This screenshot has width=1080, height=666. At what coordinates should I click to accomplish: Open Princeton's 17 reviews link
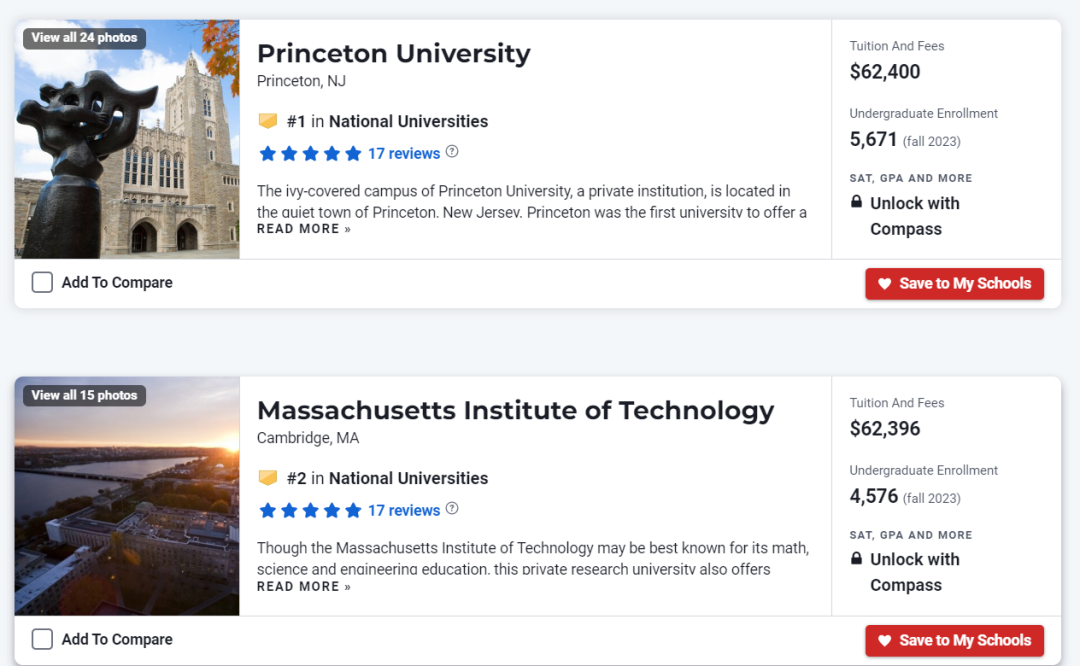(404, 154)
